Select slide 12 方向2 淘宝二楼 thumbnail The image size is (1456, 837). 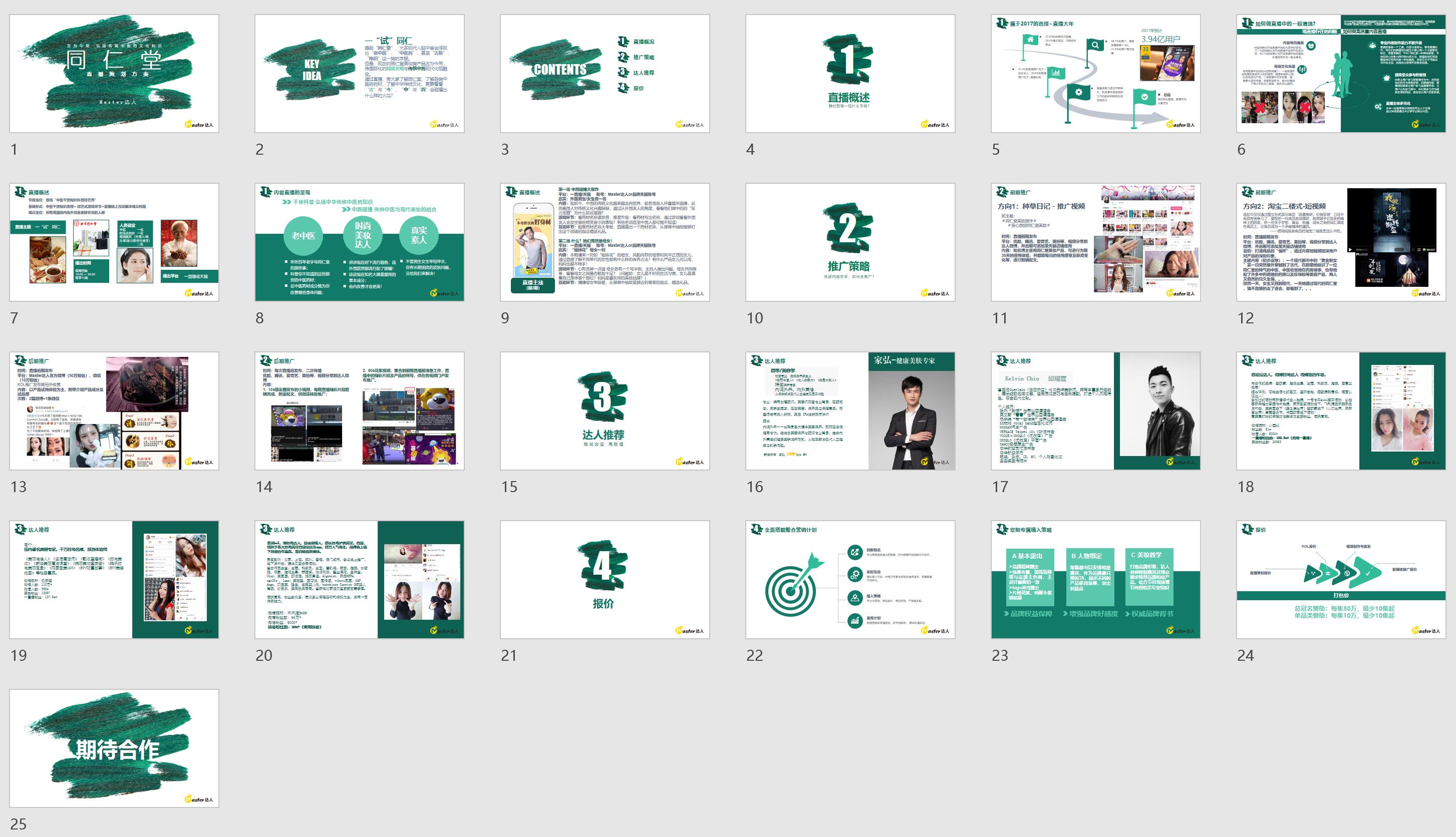pos(1341,242)
